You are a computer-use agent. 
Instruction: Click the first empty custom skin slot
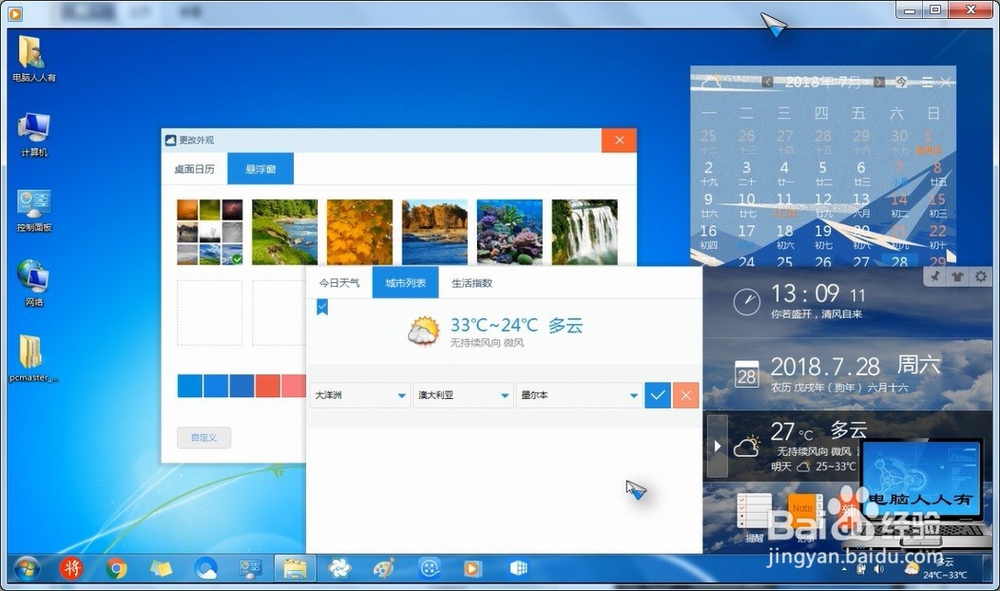coord(210,312)
